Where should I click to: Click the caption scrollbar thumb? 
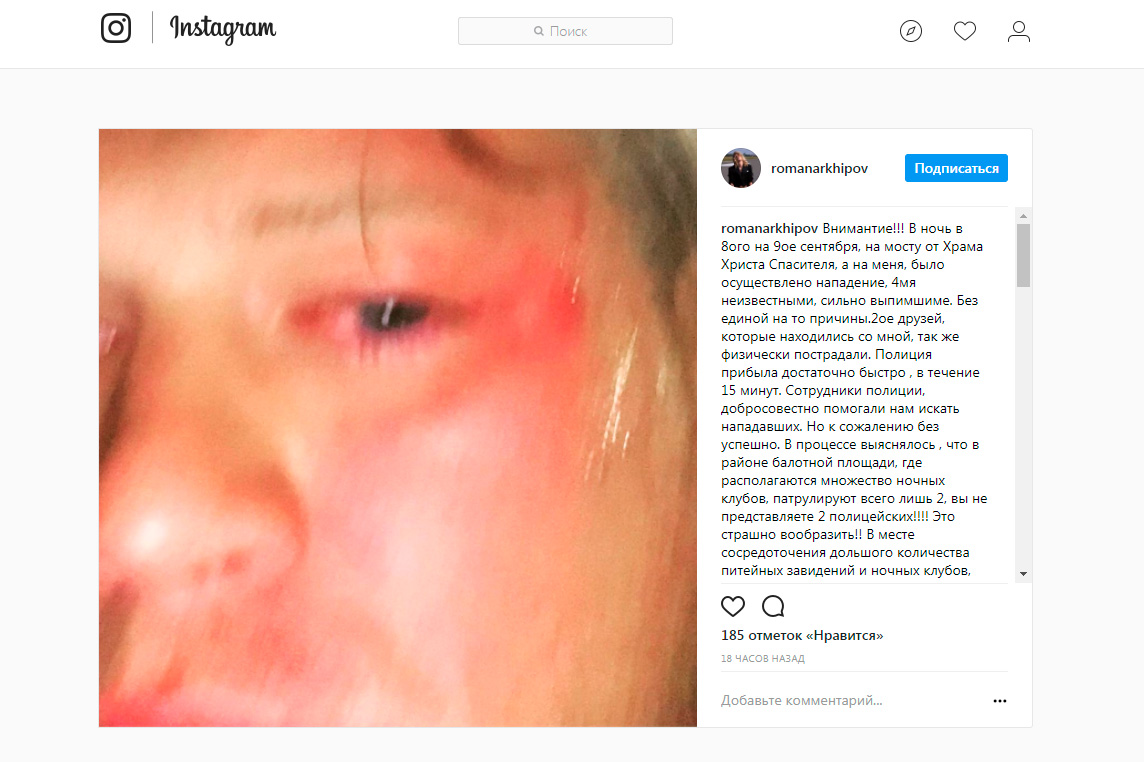[1023, 255]
